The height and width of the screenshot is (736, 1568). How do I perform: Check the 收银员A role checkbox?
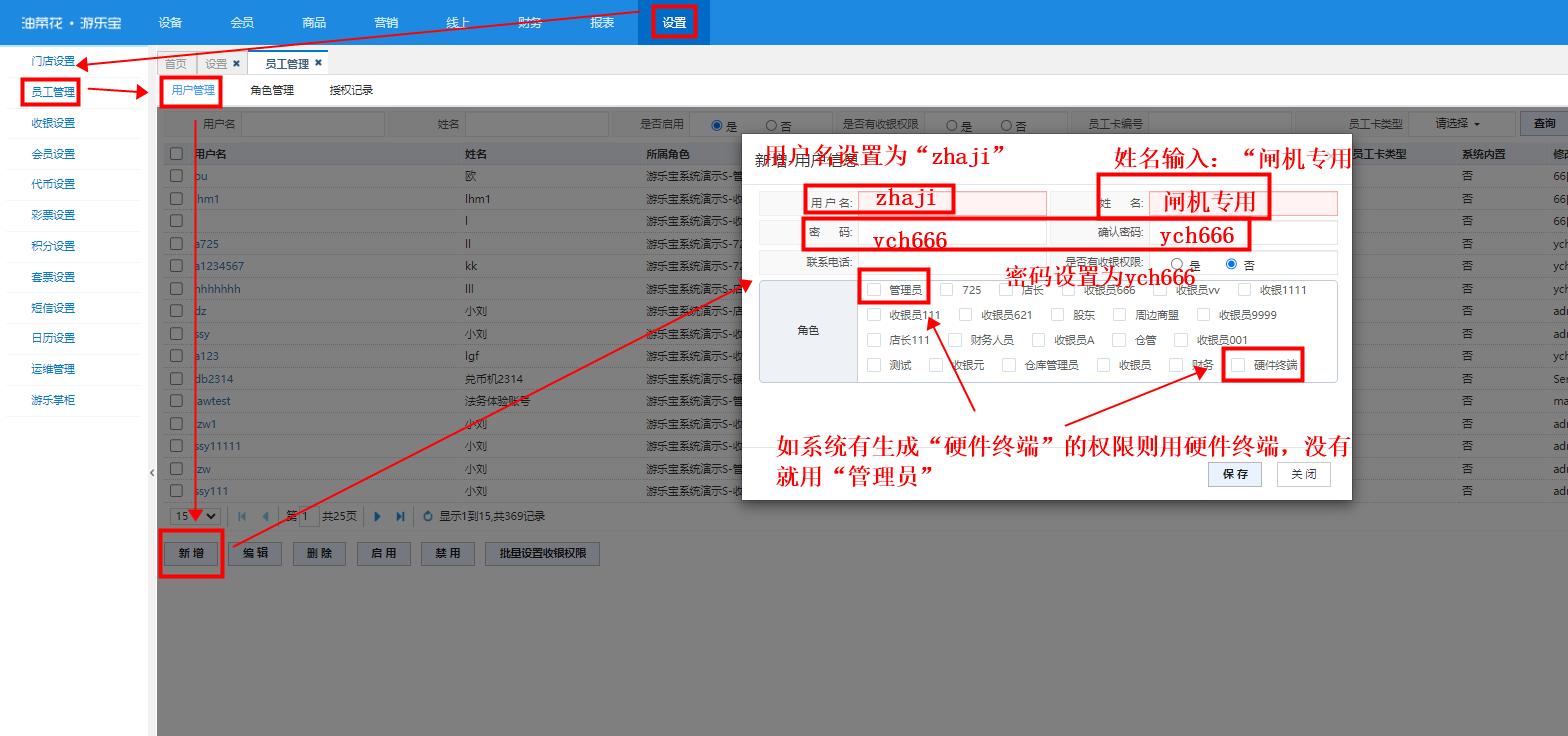click(x=1038, y=340)
